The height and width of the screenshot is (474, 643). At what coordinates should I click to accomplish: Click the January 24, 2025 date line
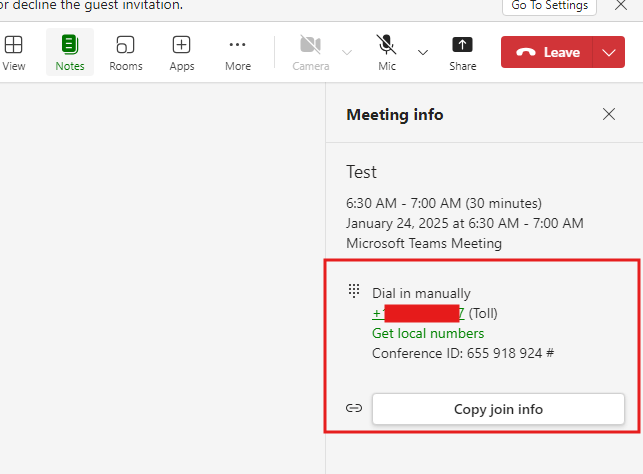coord(465,223)
